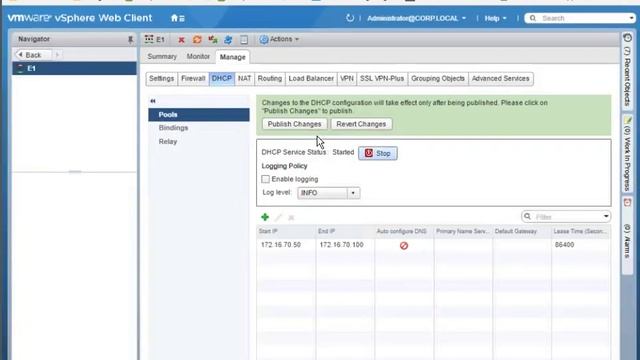Image resolution: width=640 pixels, height=360 pixels.
Task: Click the refresh icon in top header
Action: tap(350, 18)
